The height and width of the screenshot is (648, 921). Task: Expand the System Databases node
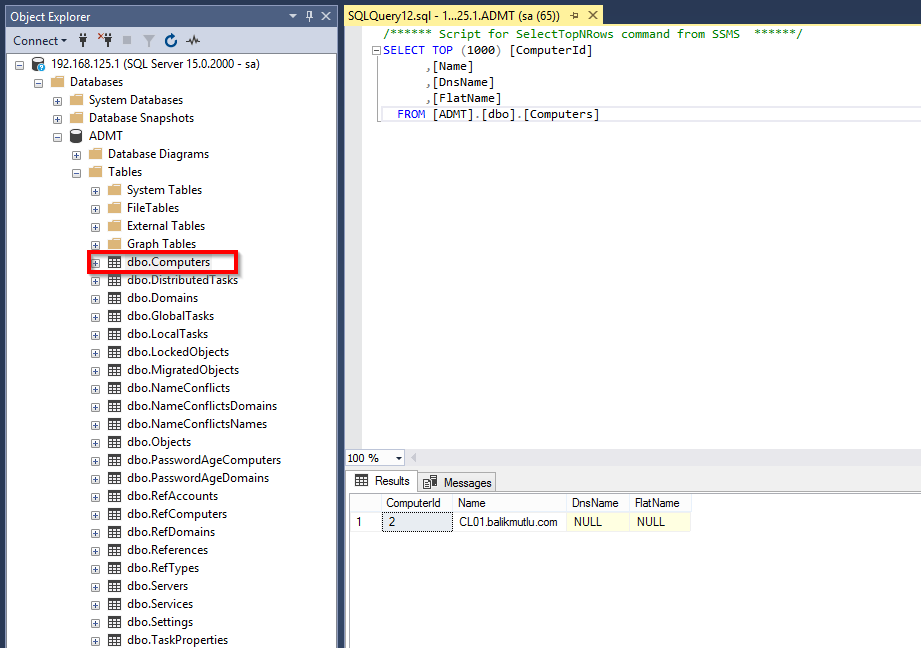click(58, 101)
